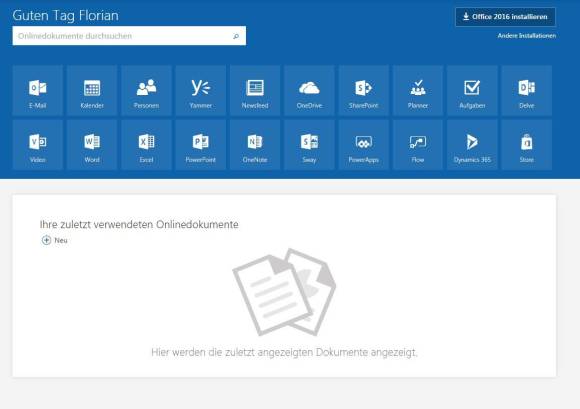The image size is (580, 409).
Task: Open the SharePoint tile
Action: click(364, 91)
